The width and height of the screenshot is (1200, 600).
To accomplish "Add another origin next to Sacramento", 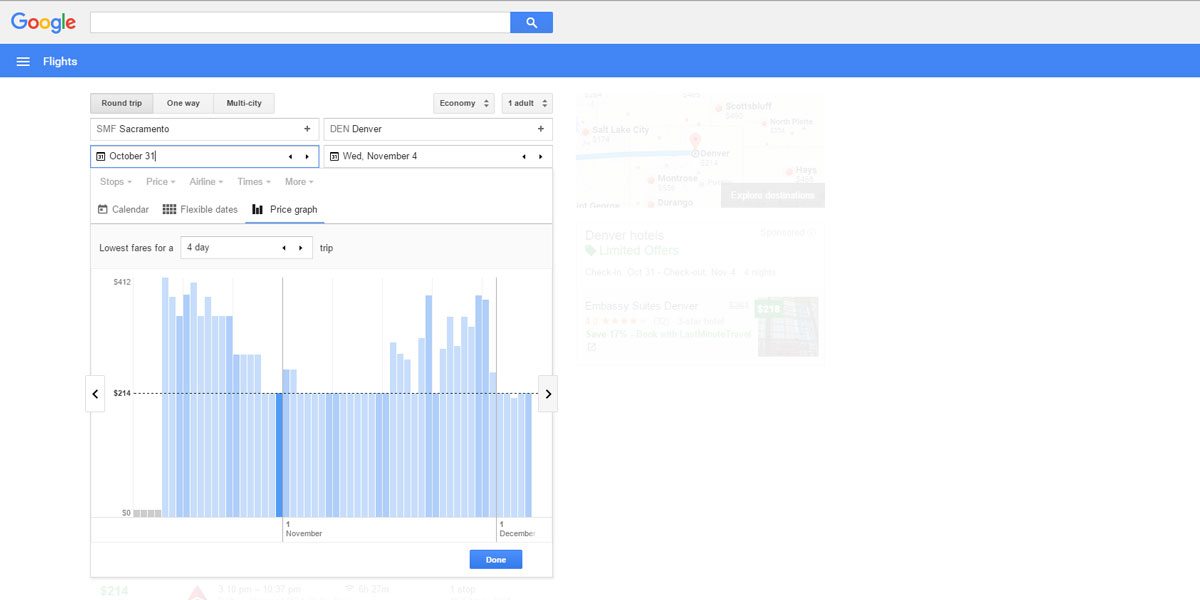I will point(307,129).
